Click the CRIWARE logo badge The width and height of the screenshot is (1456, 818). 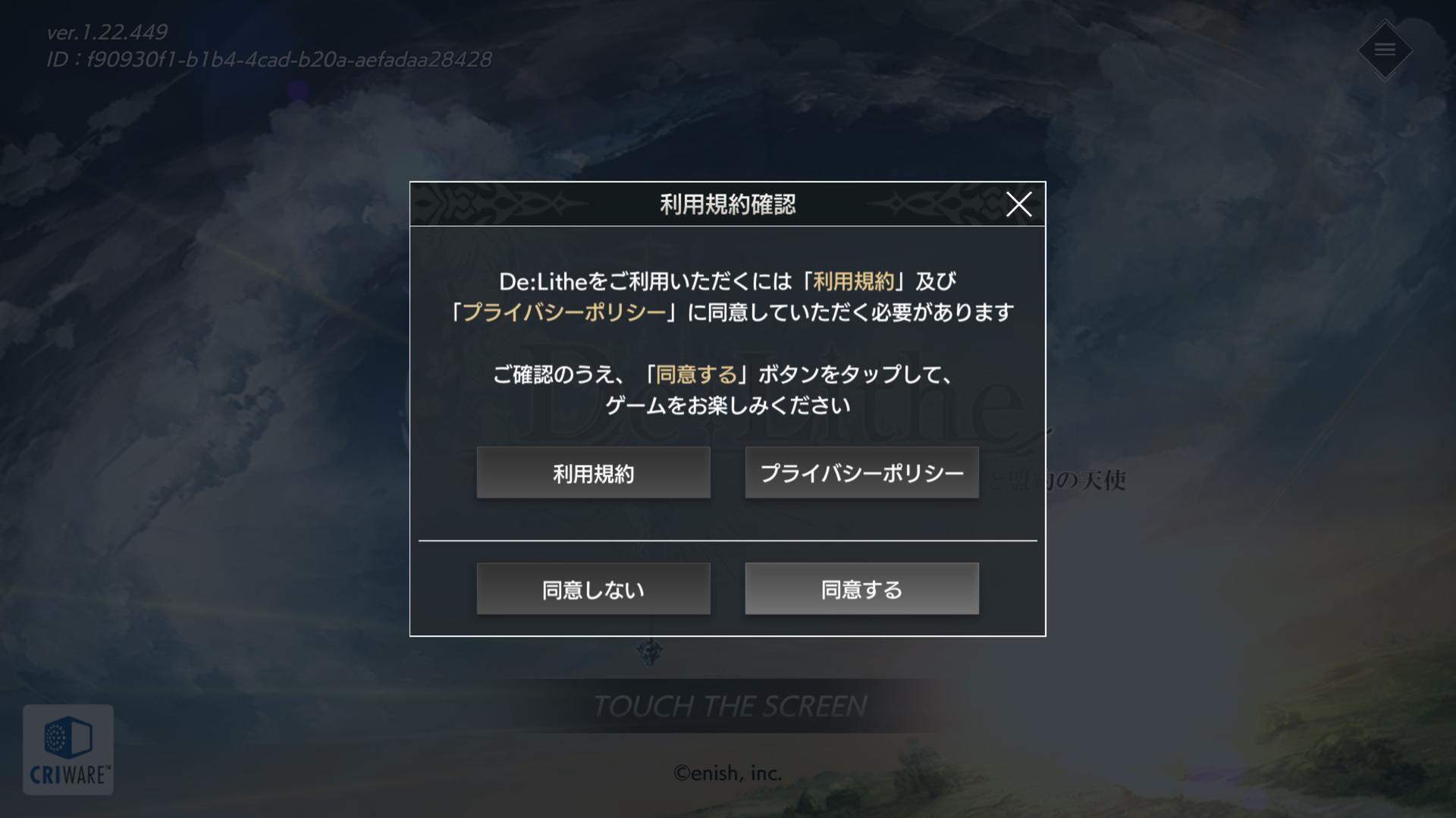pyautogui.click(x=68, y=750)
